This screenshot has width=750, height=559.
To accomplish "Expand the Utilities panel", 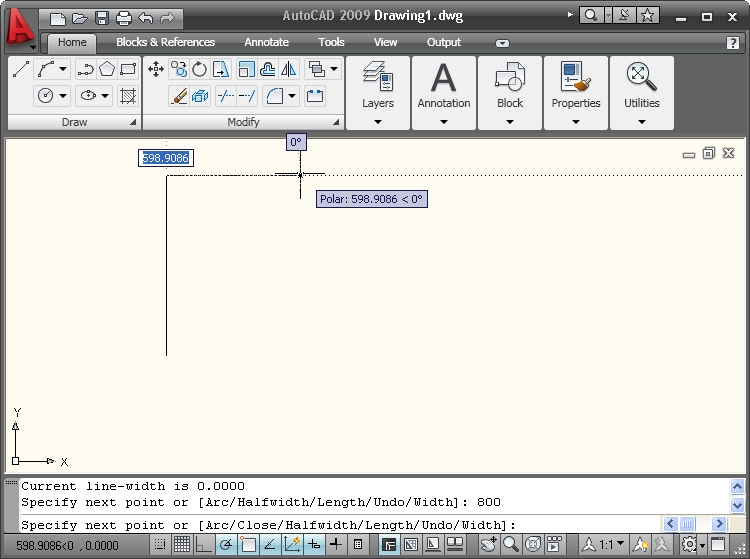I will tap(642, 121).
